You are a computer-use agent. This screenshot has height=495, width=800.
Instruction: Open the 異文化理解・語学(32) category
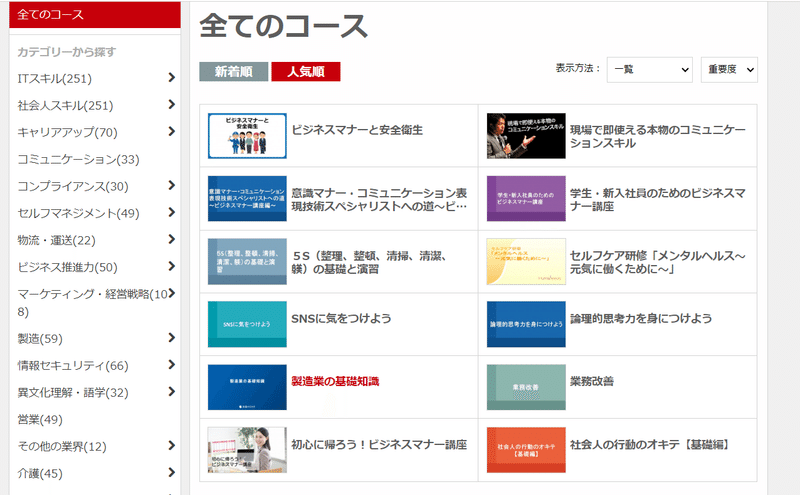(73, 393)
